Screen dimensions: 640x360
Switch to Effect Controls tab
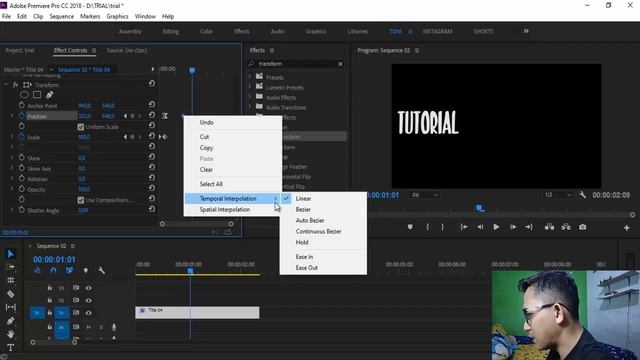click(x=70, y=50)
